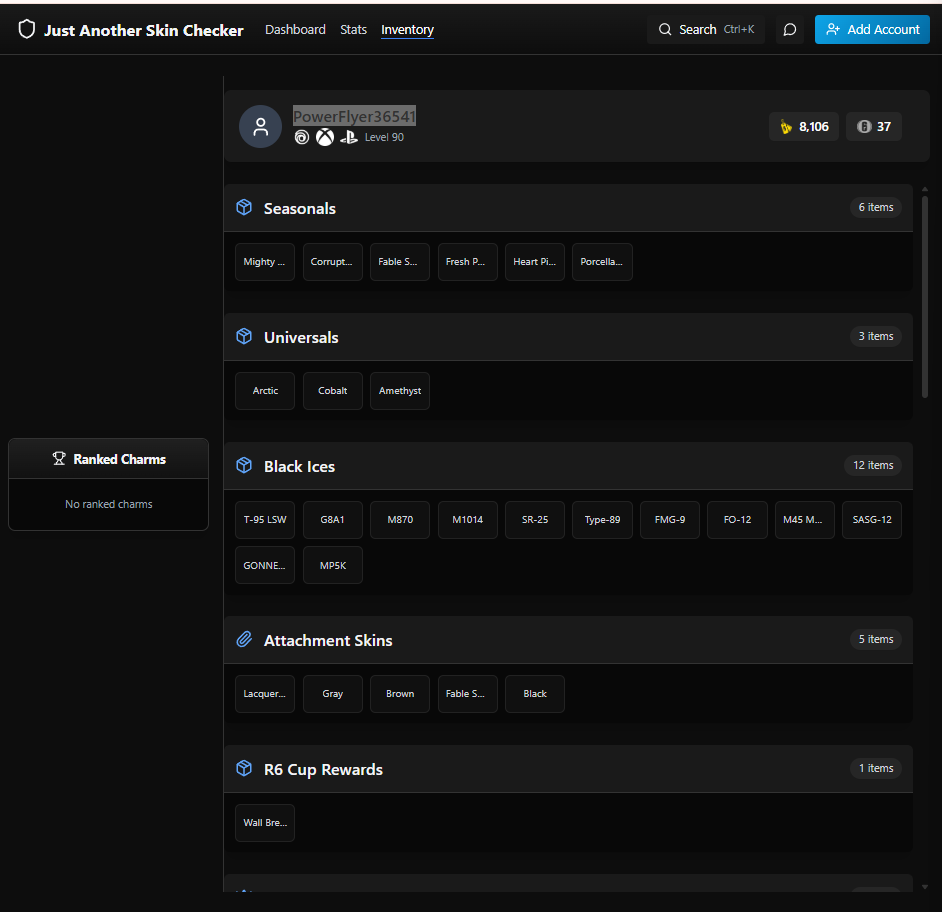Click the GONNE... black ice
This screenshot has height=912, width=942.
click(x=264, y=565)
